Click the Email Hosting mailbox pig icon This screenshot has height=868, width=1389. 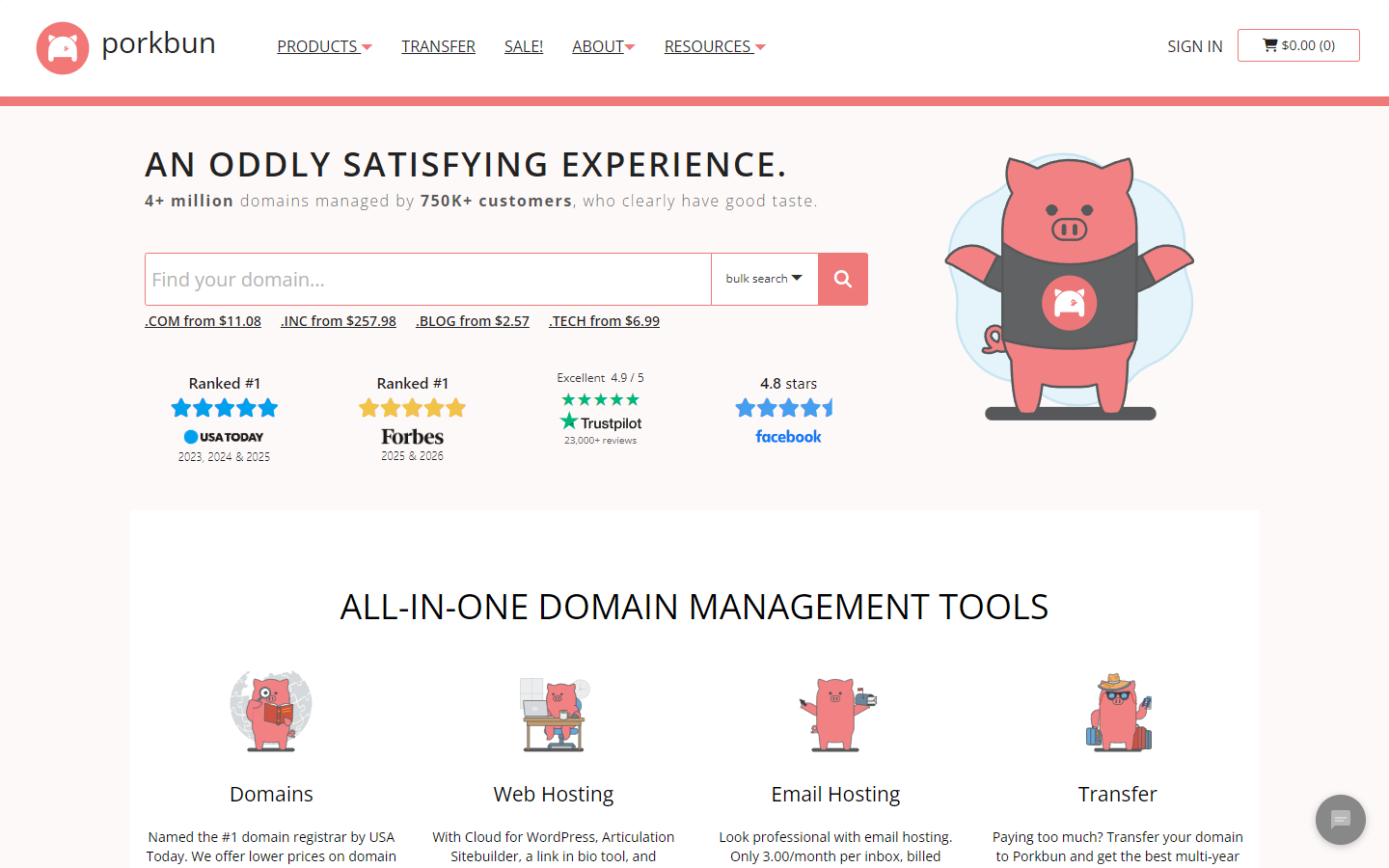[x=836, y=715]
